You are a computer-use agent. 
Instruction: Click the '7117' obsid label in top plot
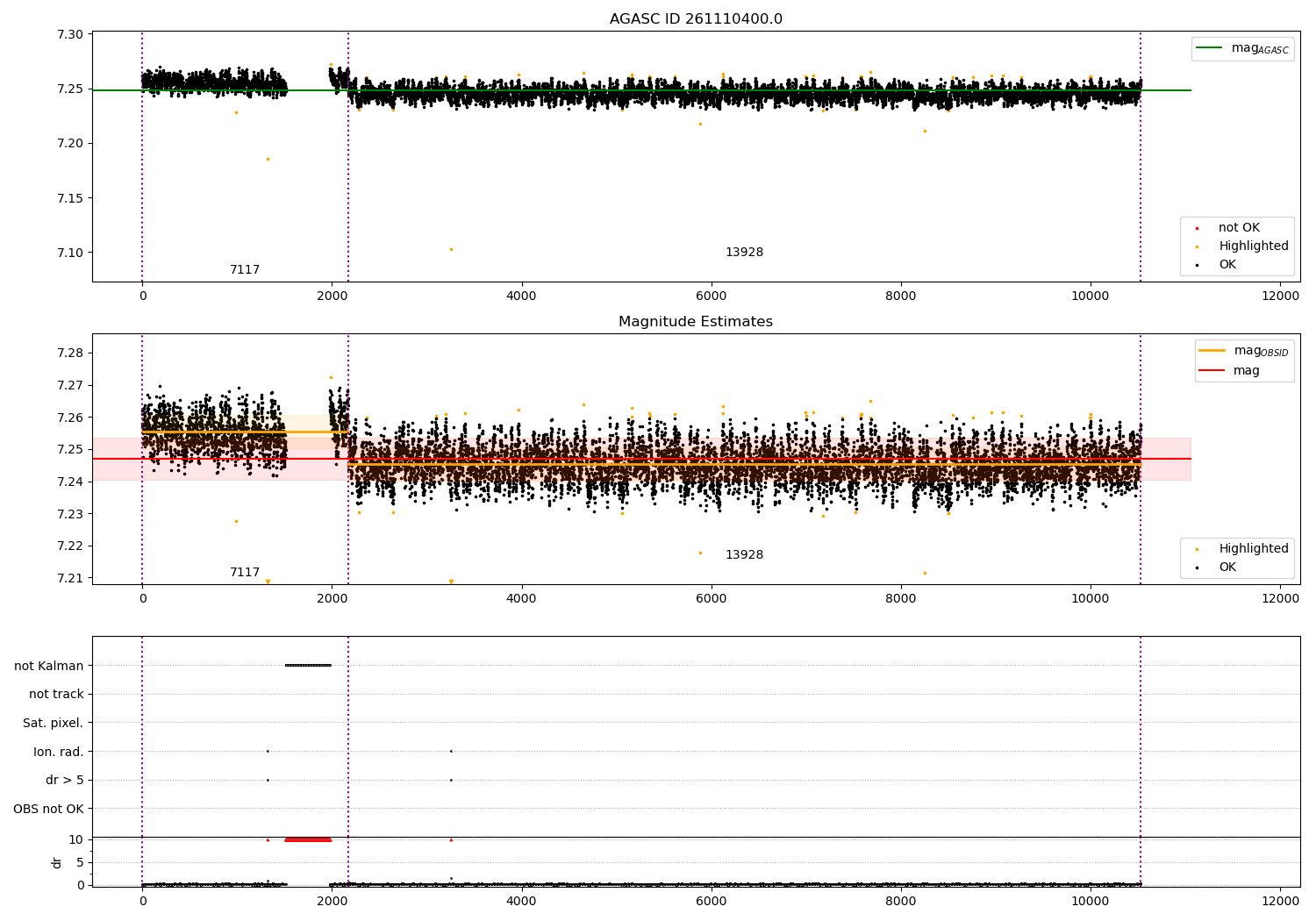tap(245, 270)
